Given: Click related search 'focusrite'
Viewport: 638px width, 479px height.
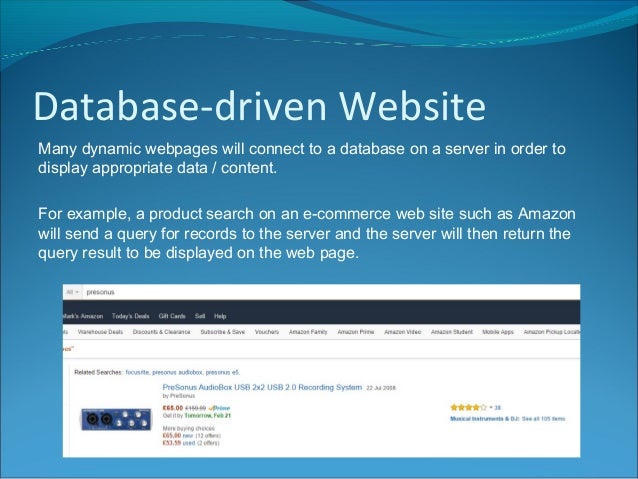Looking at the screenshot, I should [x=138, y=372].
